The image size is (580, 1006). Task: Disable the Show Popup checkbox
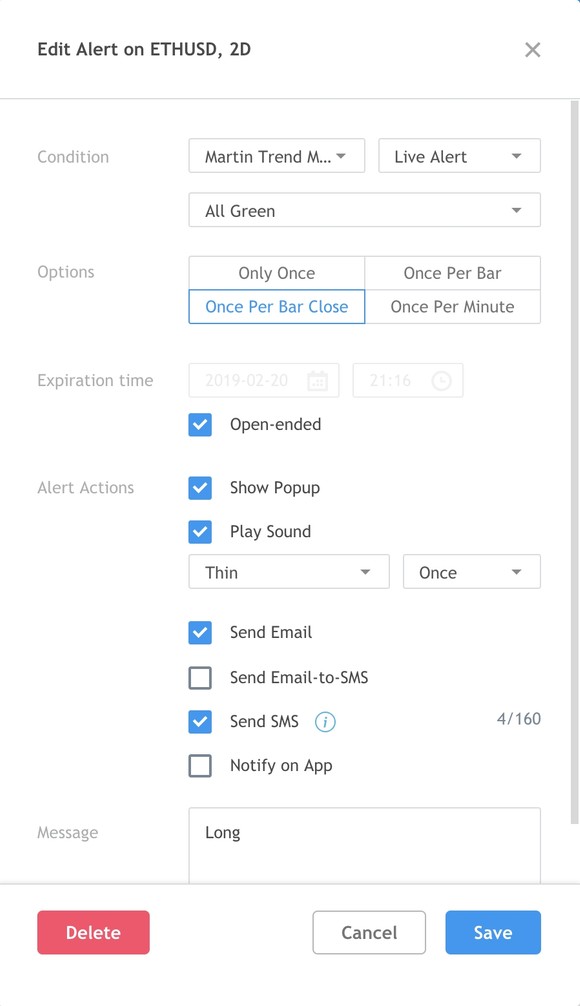[x=200, y=488]
